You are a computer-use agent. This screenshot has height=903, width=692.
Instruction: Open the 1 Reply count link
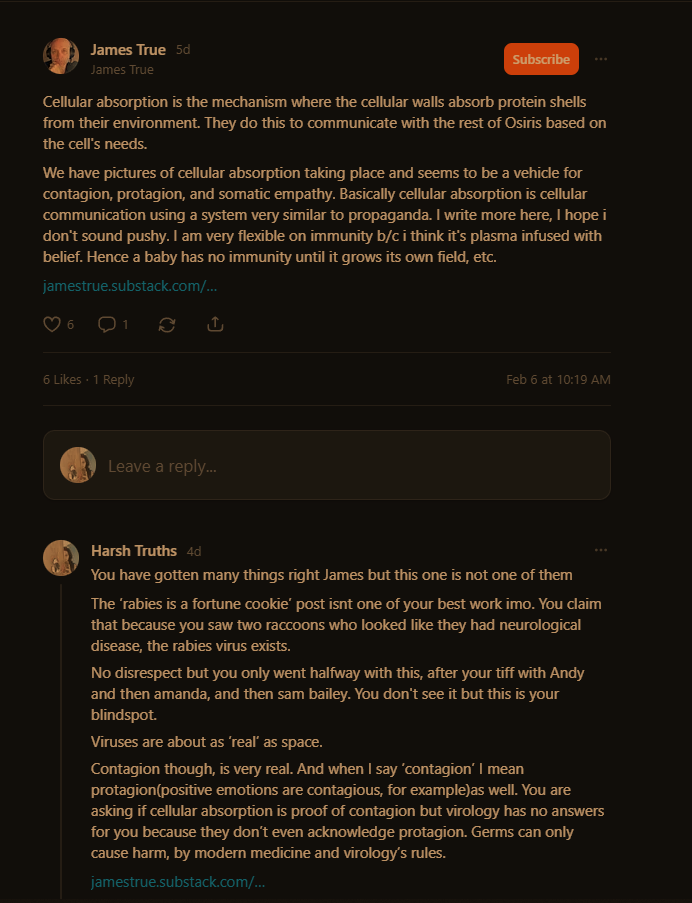click(113, 380)
